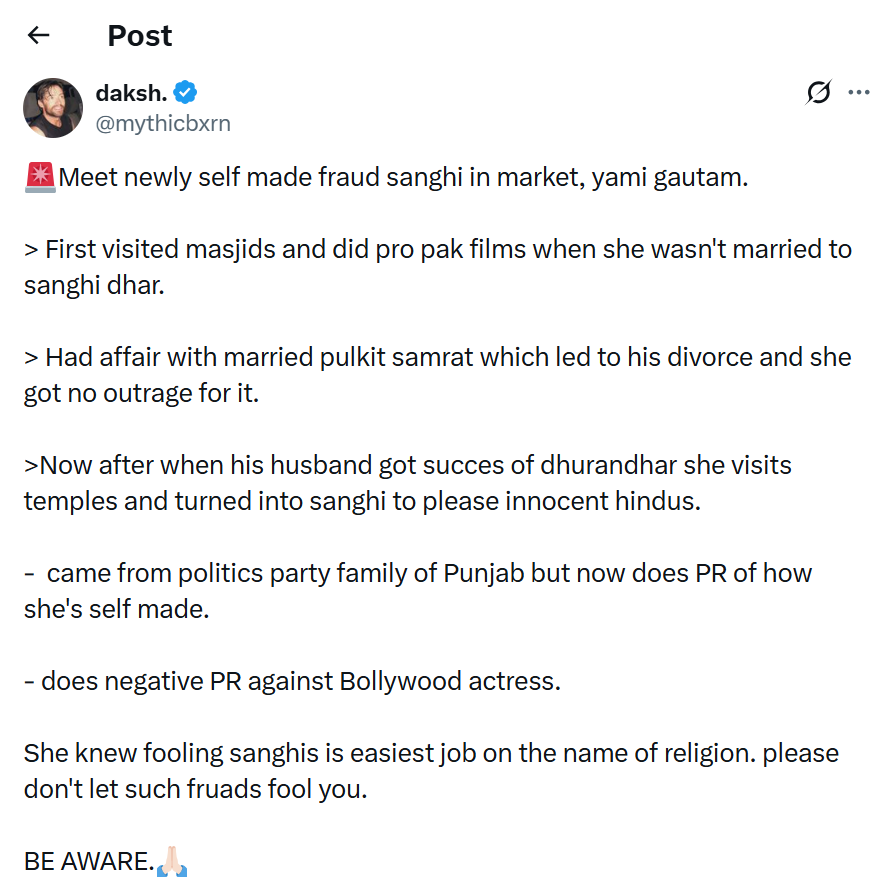Click the folded hands emoji

tap(173, 860)
